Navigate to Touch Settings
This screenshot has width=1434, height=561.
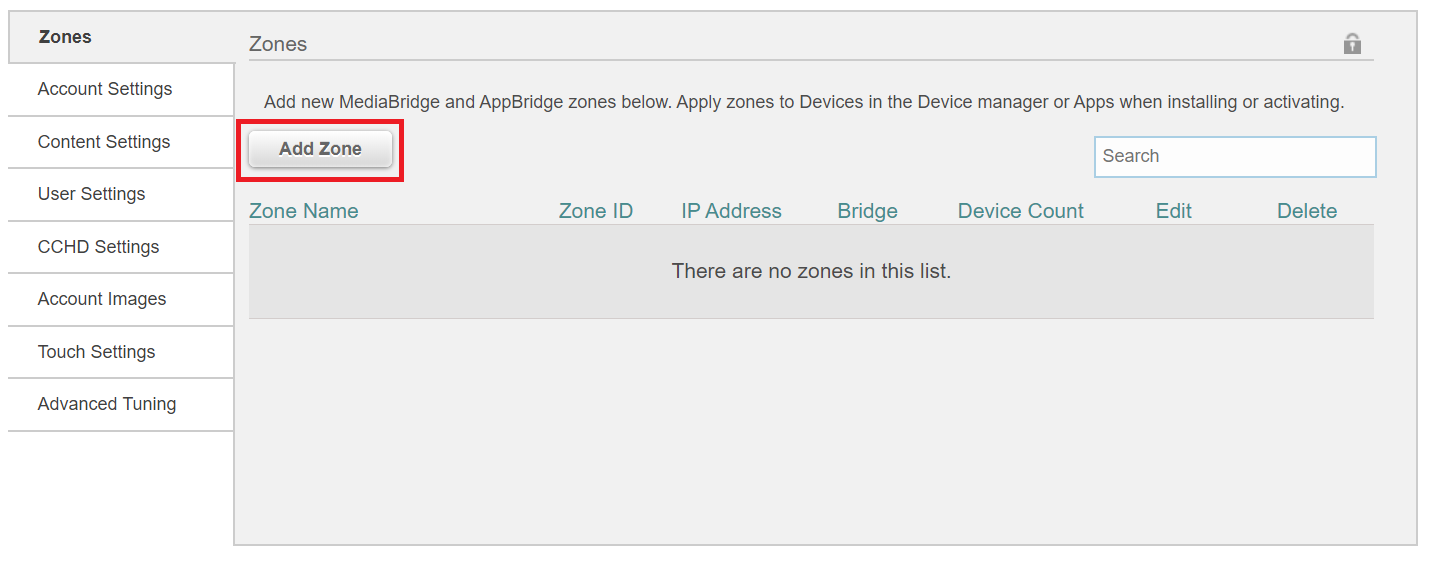point(96,352)
